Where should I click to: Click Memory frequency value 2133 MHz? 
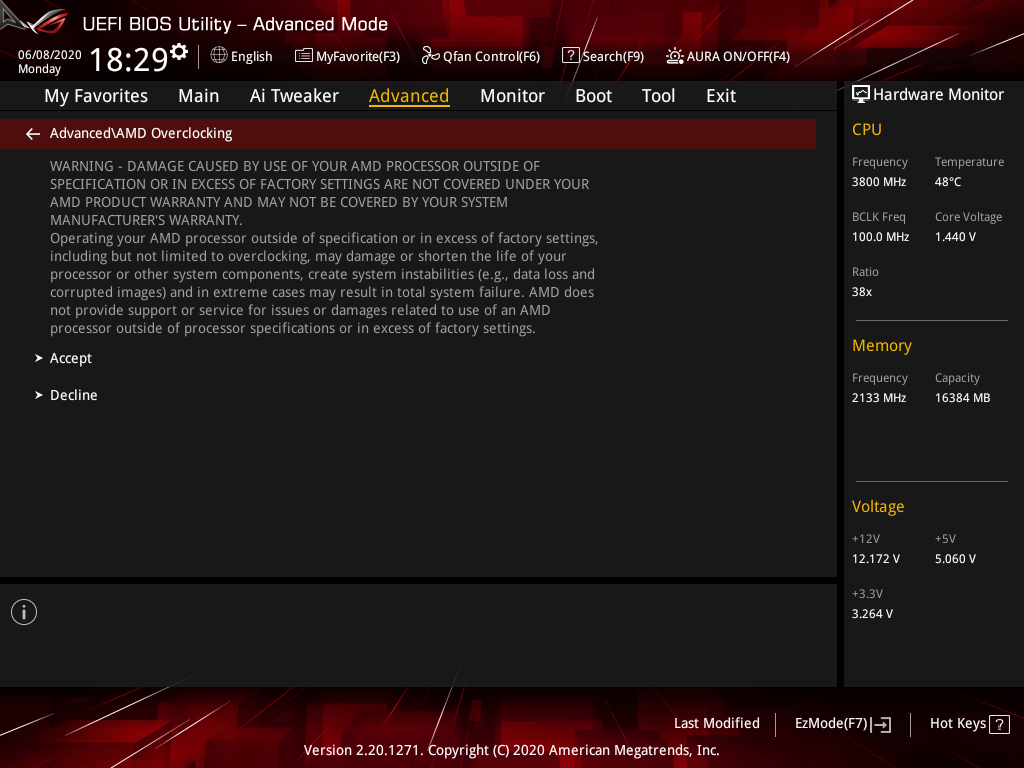click(x=878, y=398)
